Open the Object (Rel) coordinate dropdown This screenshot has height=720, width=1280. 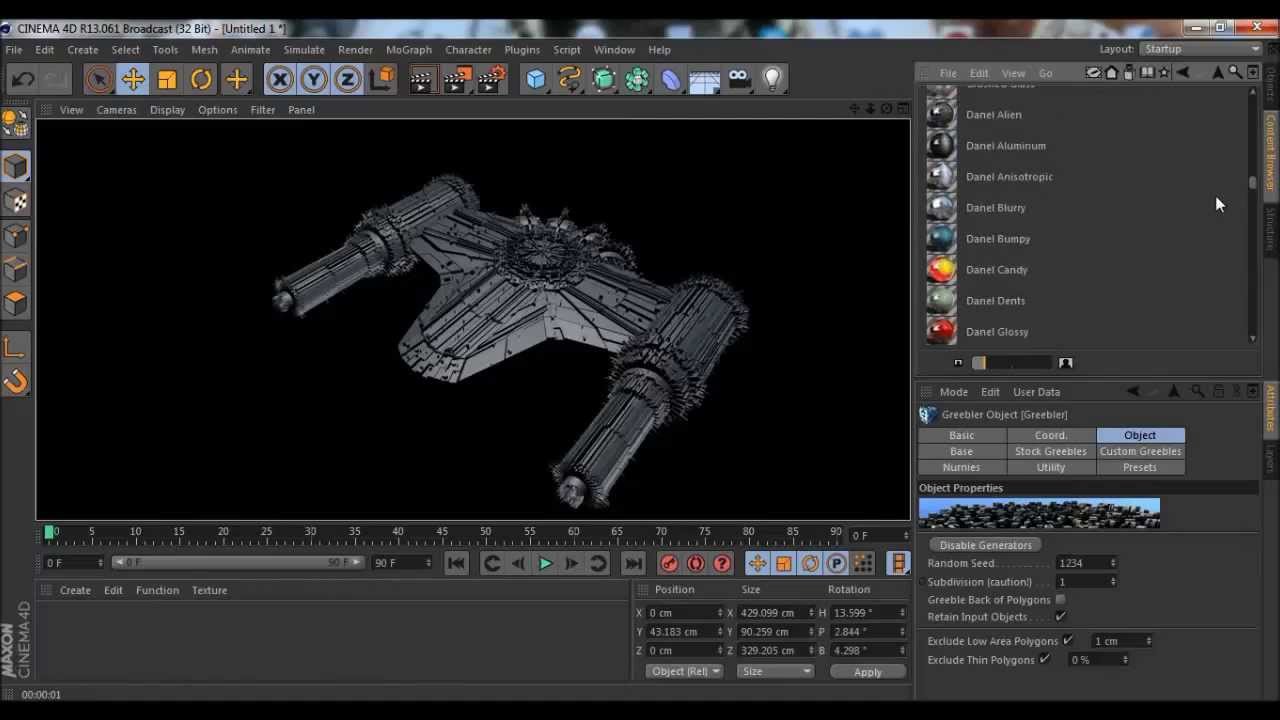(685, 672)
